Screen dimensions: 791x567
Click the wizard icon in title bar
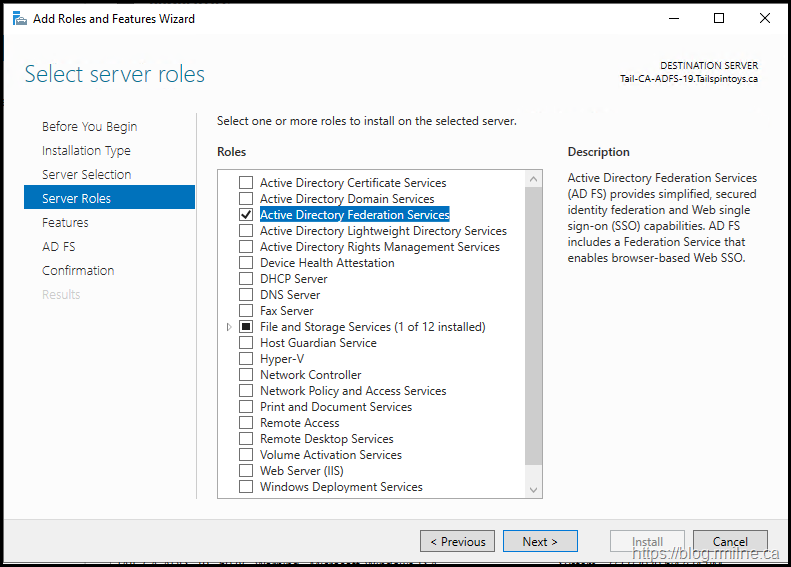tap(18, 18)
